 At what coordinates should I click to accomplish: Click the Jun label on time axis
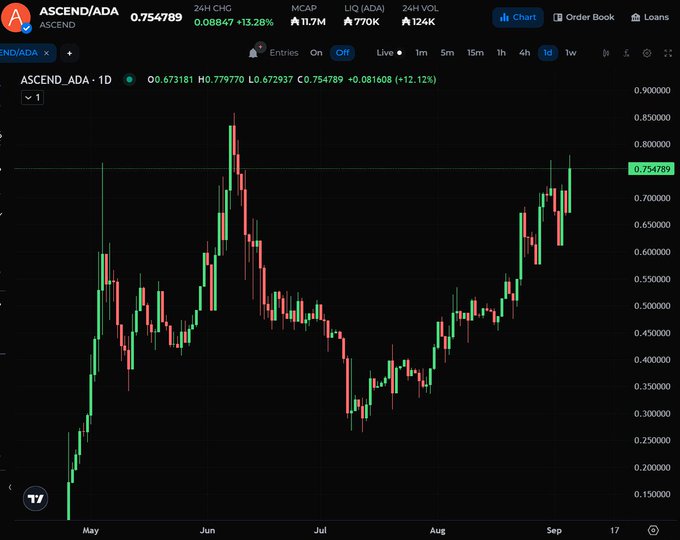(207, 530)
